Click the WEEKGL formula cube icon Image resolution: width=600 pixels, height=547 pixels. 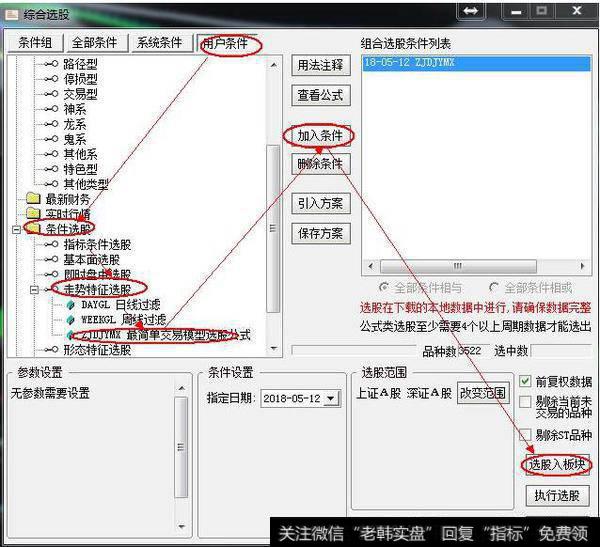pos(70,320)
